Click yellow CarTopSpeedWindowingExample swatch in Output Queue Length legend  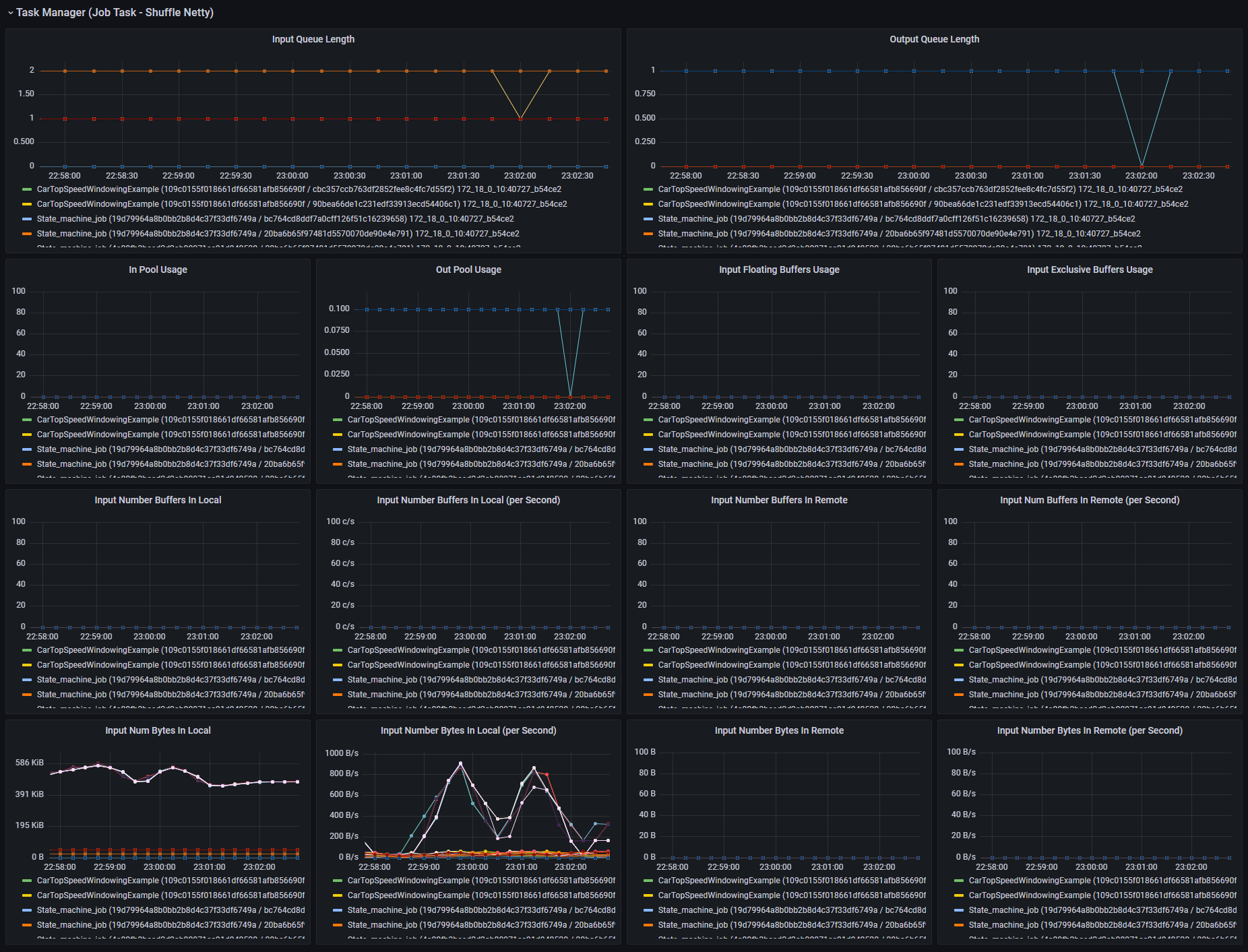(648, 204)
